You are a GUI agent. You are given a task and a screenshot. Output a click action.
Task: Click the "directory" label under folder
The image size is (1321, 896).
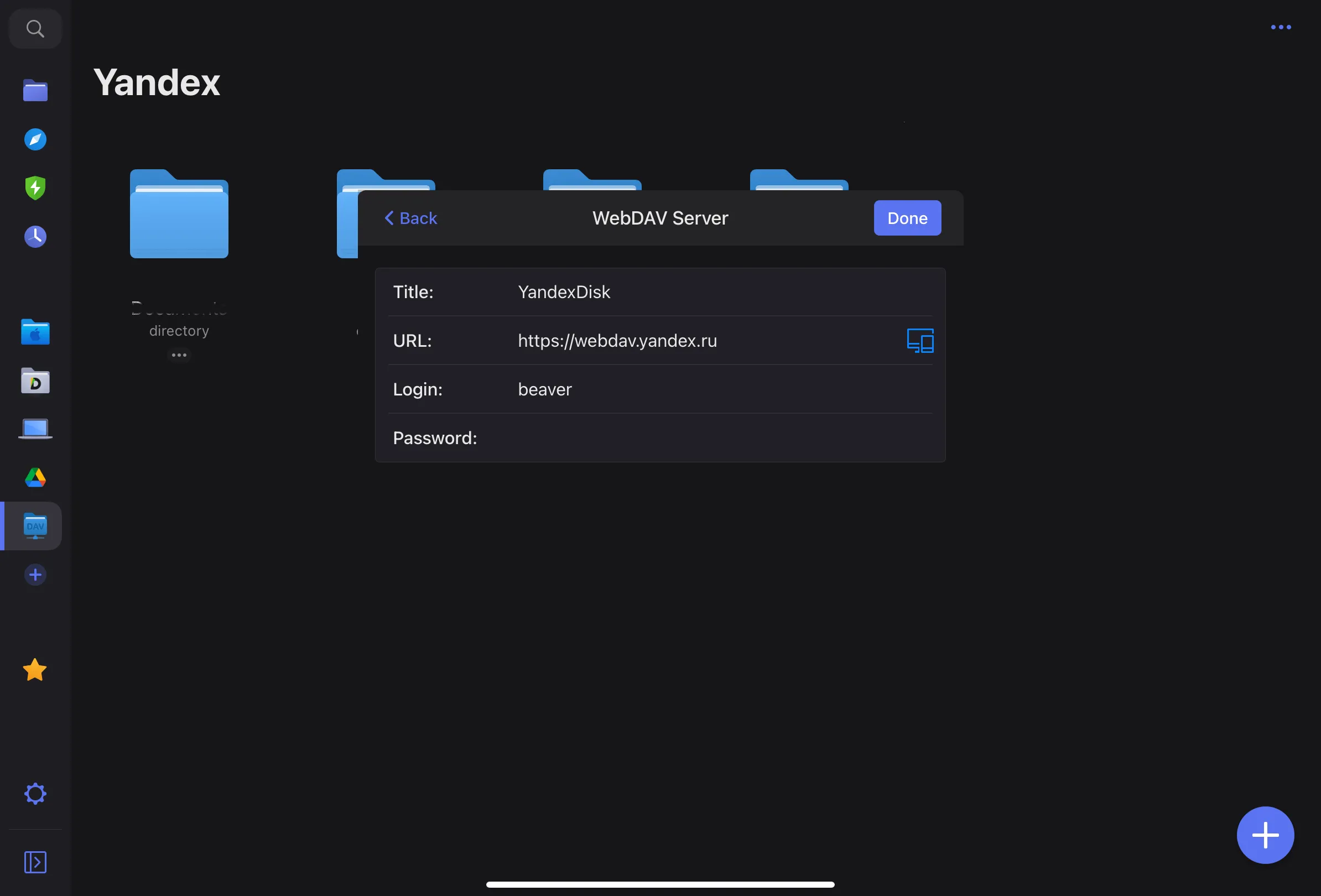179,331
